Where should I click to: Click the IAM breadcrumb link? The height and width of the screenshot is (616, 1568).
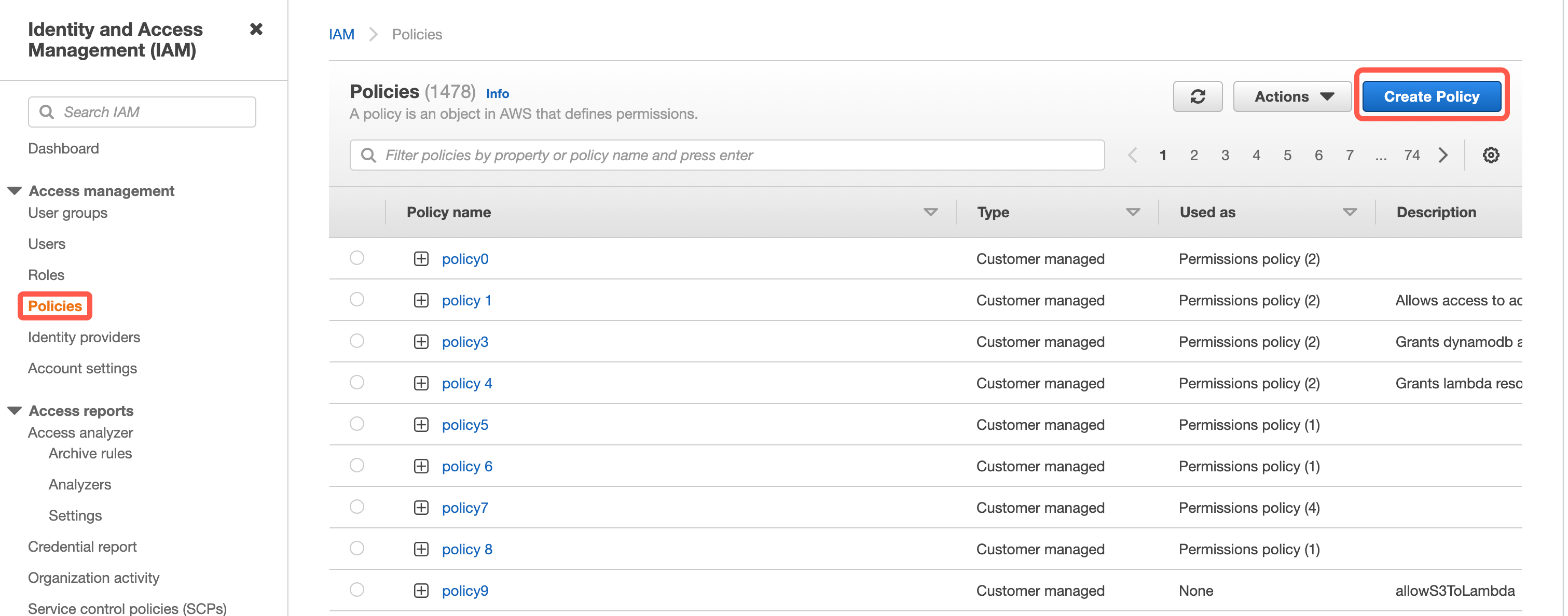click(x=341, y=34)
